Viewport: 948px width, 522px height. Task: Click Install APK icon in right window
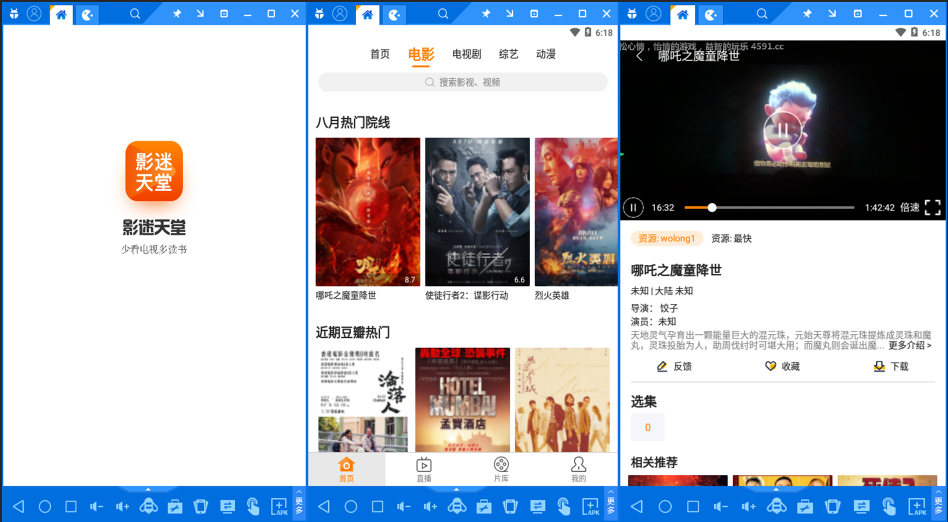pyautogui.click(x=917, y=506)
